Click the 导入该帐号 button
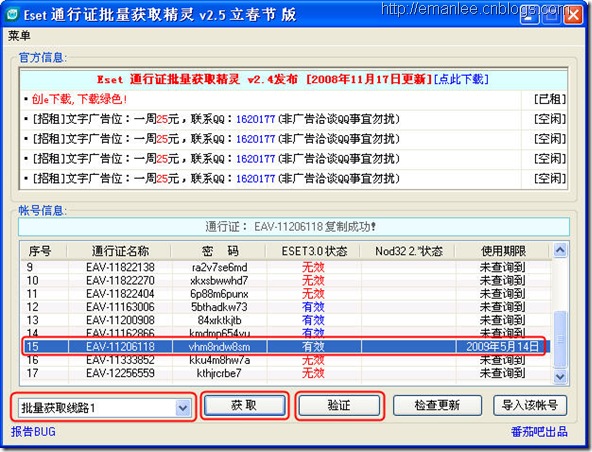This screenshot has width=592, height=452. (530, 406)
